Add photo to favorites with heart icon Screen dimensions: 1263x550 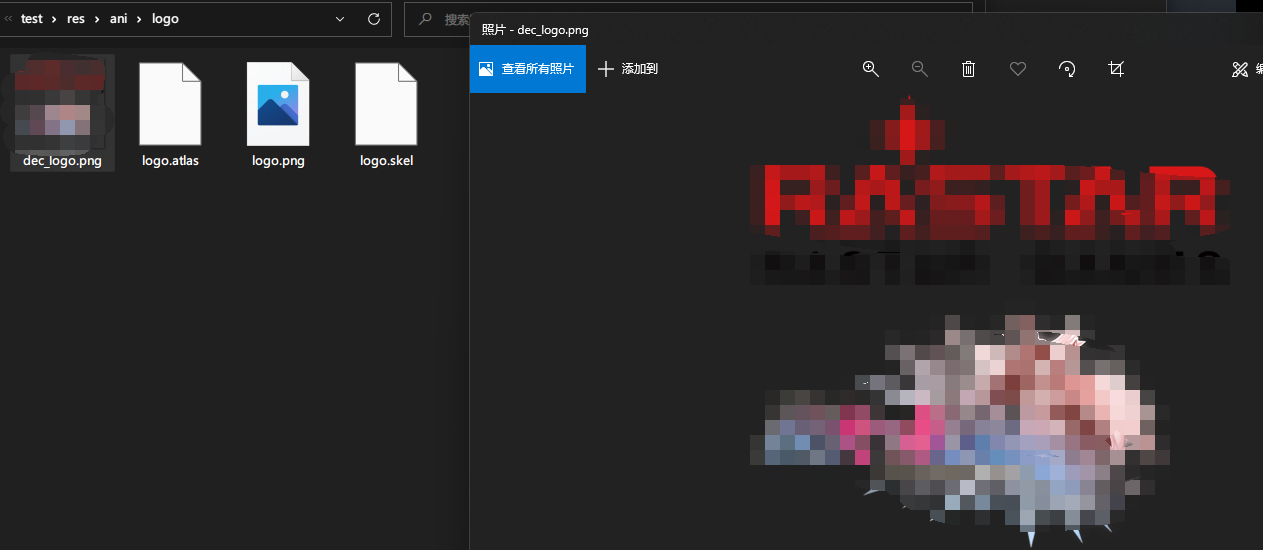pos(1017,69)
